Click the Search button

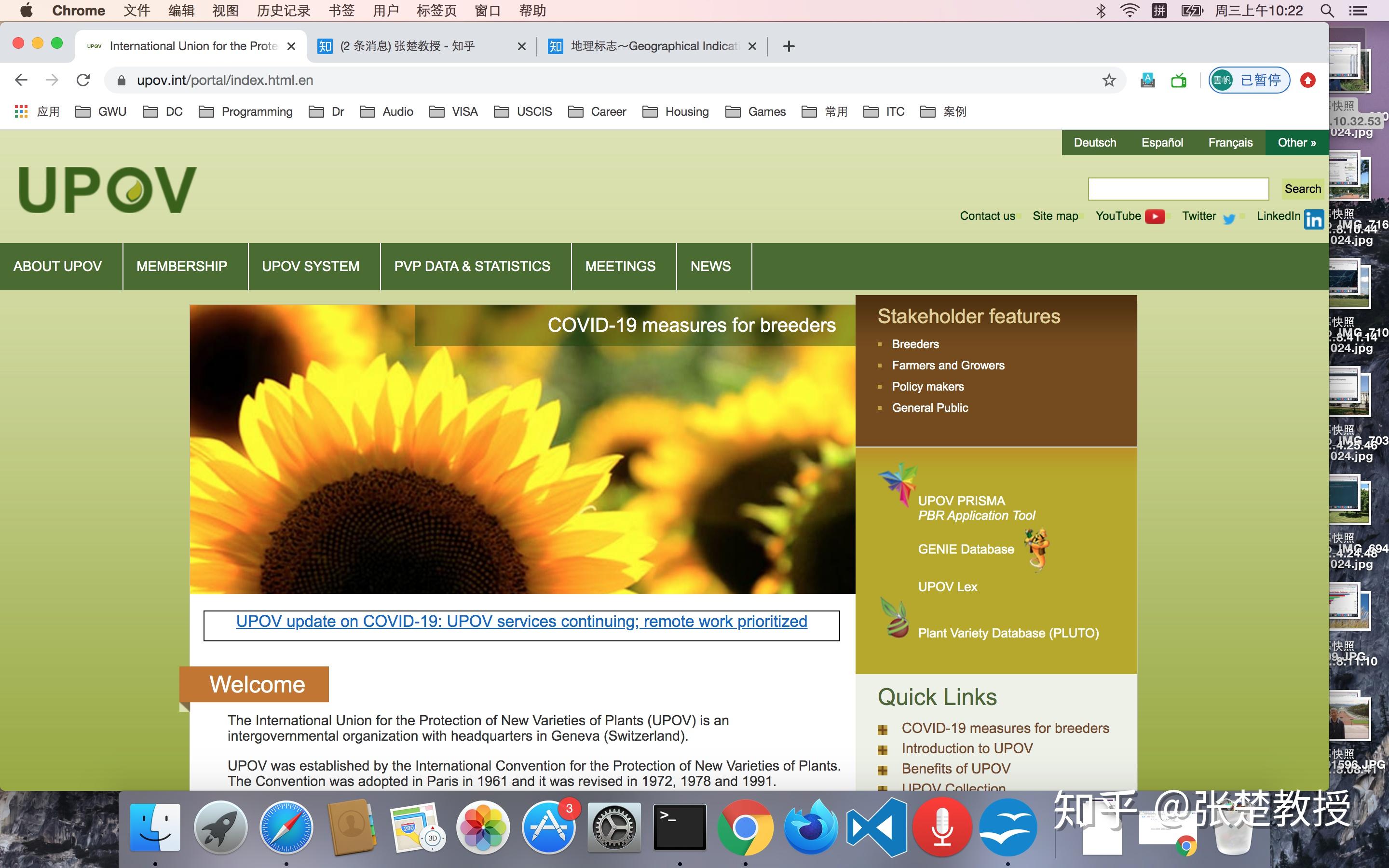coord(1302,189)
